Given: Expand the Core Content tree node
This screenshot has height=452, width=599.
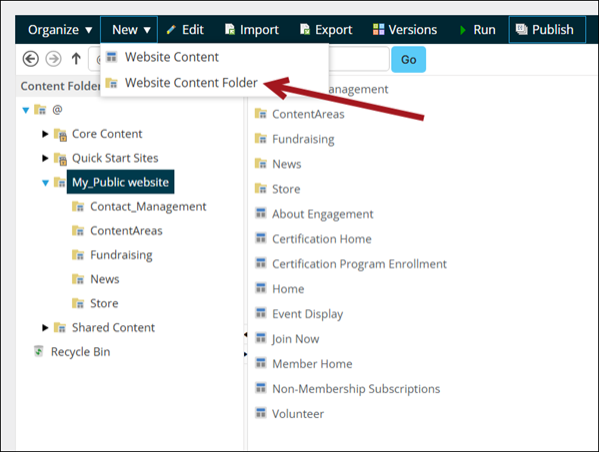Looking at the screenshot, I should click(45, 134).
